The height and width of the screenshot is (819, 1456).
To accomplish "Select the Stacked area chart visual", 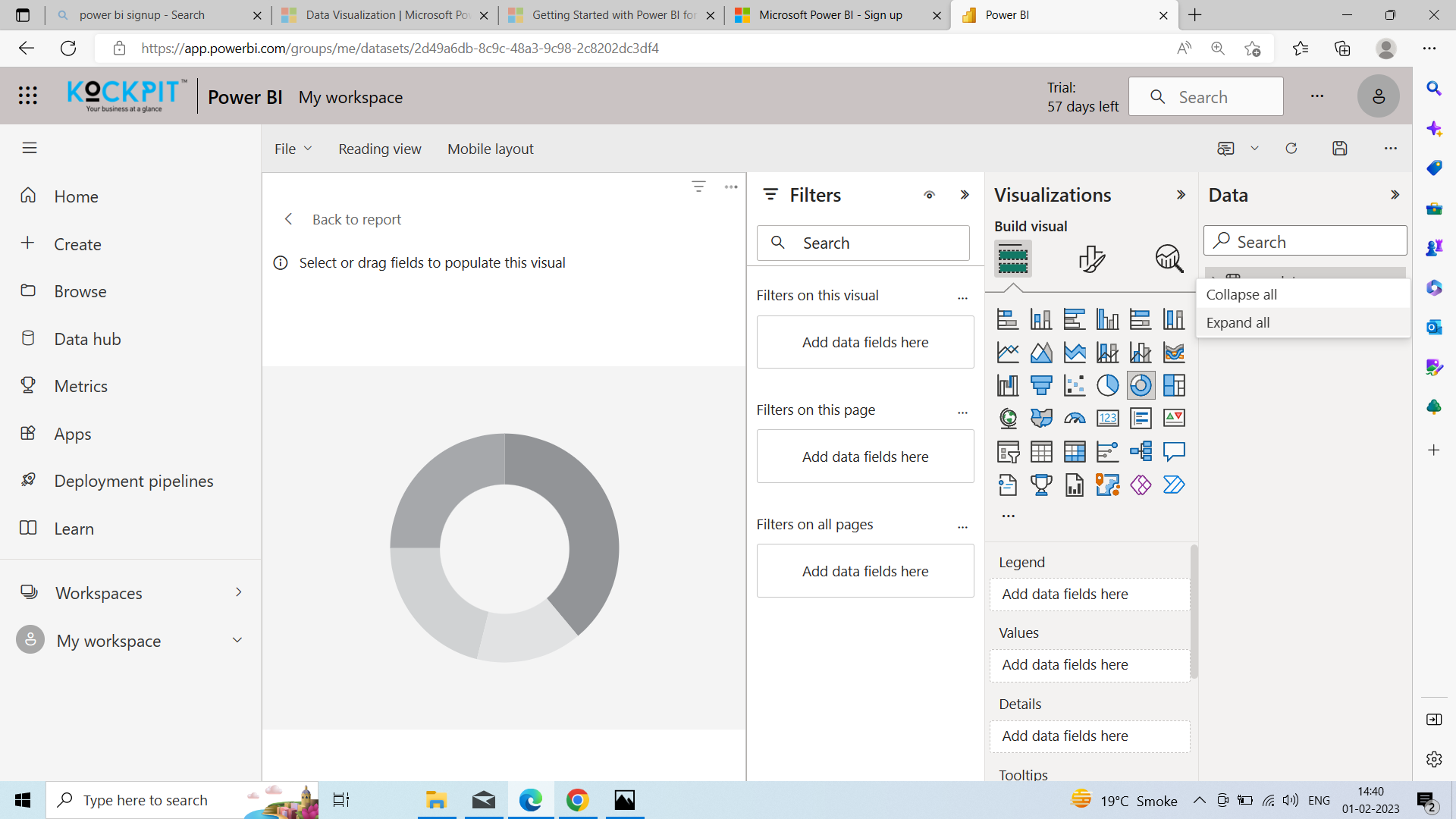I will point(1075,353).
